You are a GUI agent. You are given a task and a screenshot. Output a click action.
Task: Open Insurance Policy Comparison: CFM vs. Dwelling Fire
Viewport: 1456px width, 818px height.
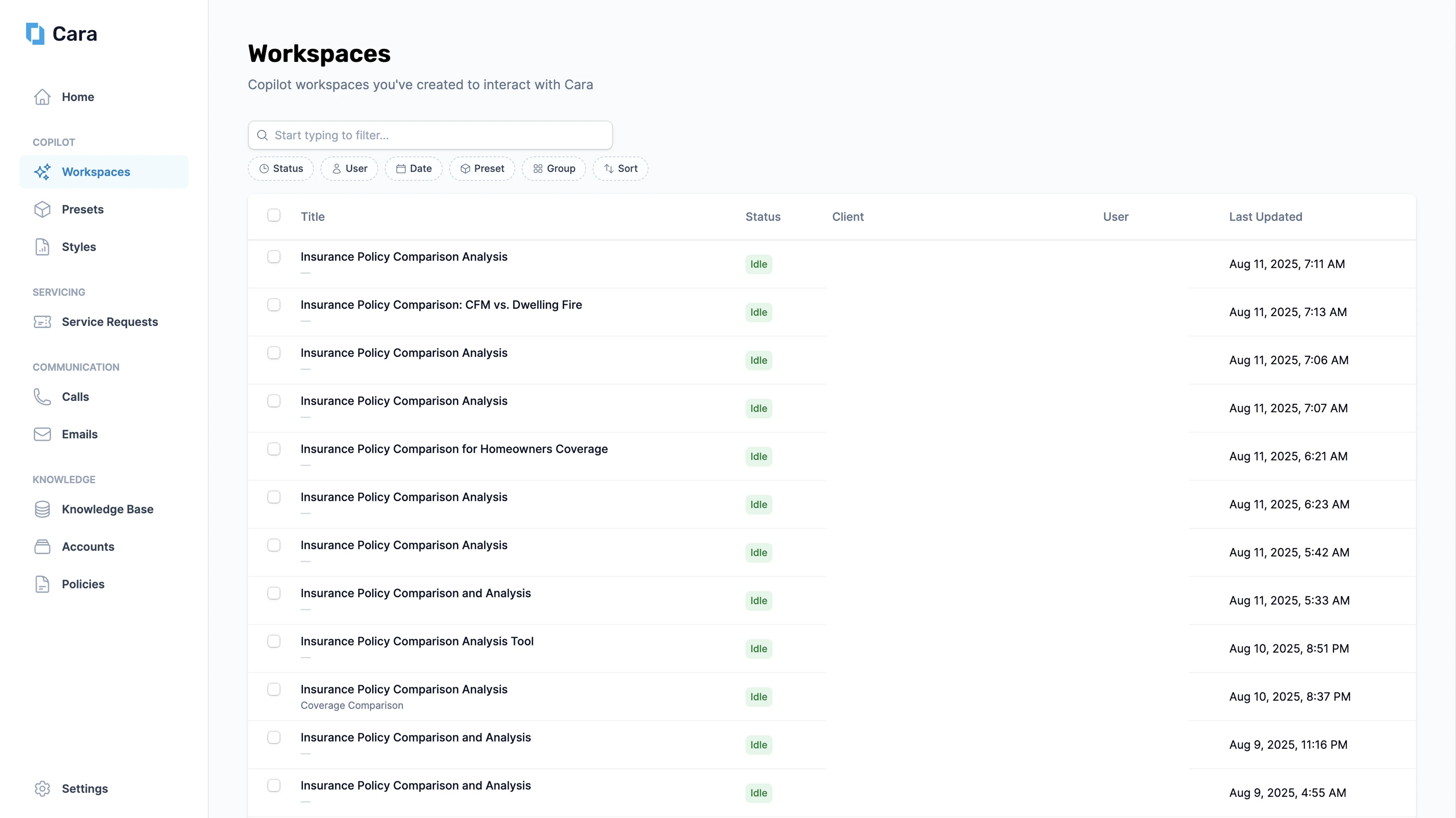(441, 305)
